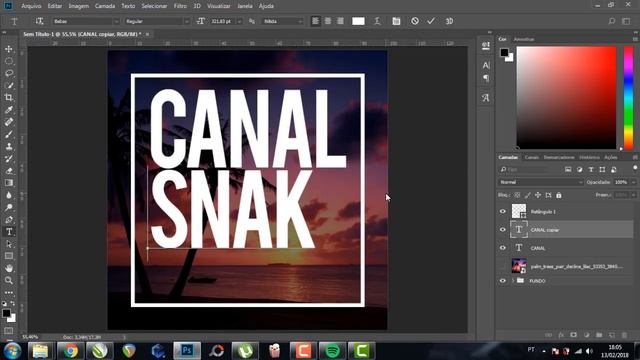The height and width of the screenshot is (360, 640).
Task: Toggle lock transparent pixels
Action: pyautogui.click(x=517, y=195)
